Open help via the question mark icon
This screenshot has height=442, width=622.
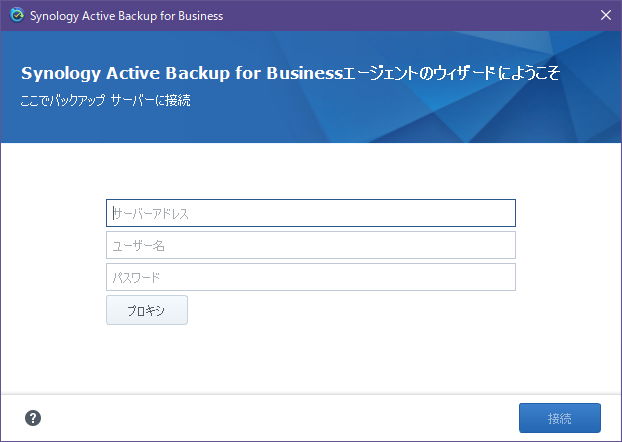[33, 418]
